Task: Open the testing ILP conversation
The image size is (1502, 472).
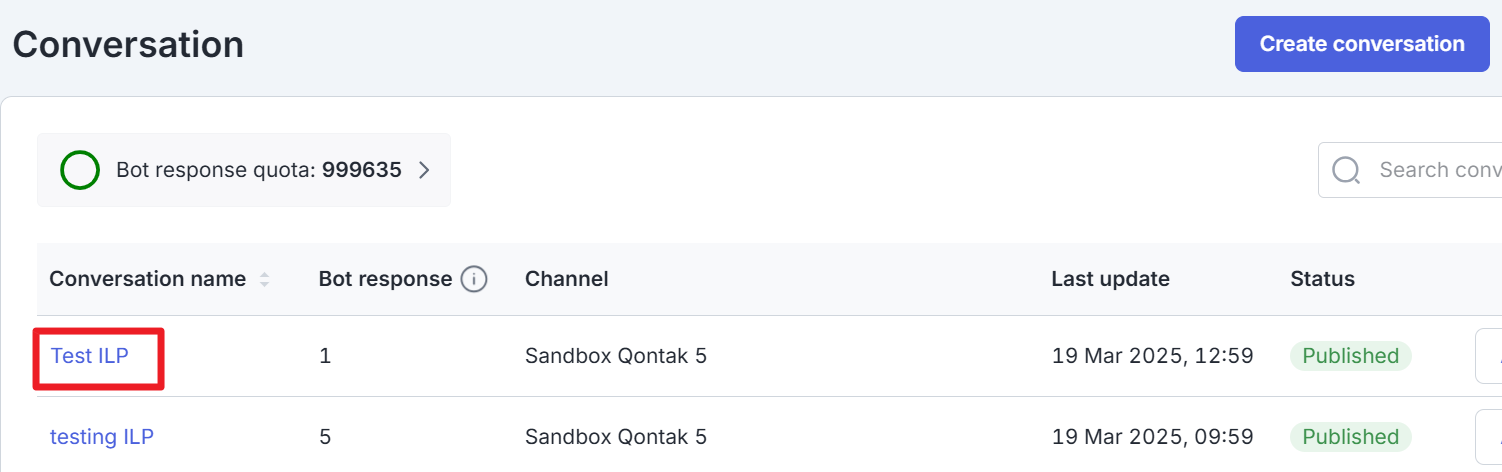Action: point(102,436)
